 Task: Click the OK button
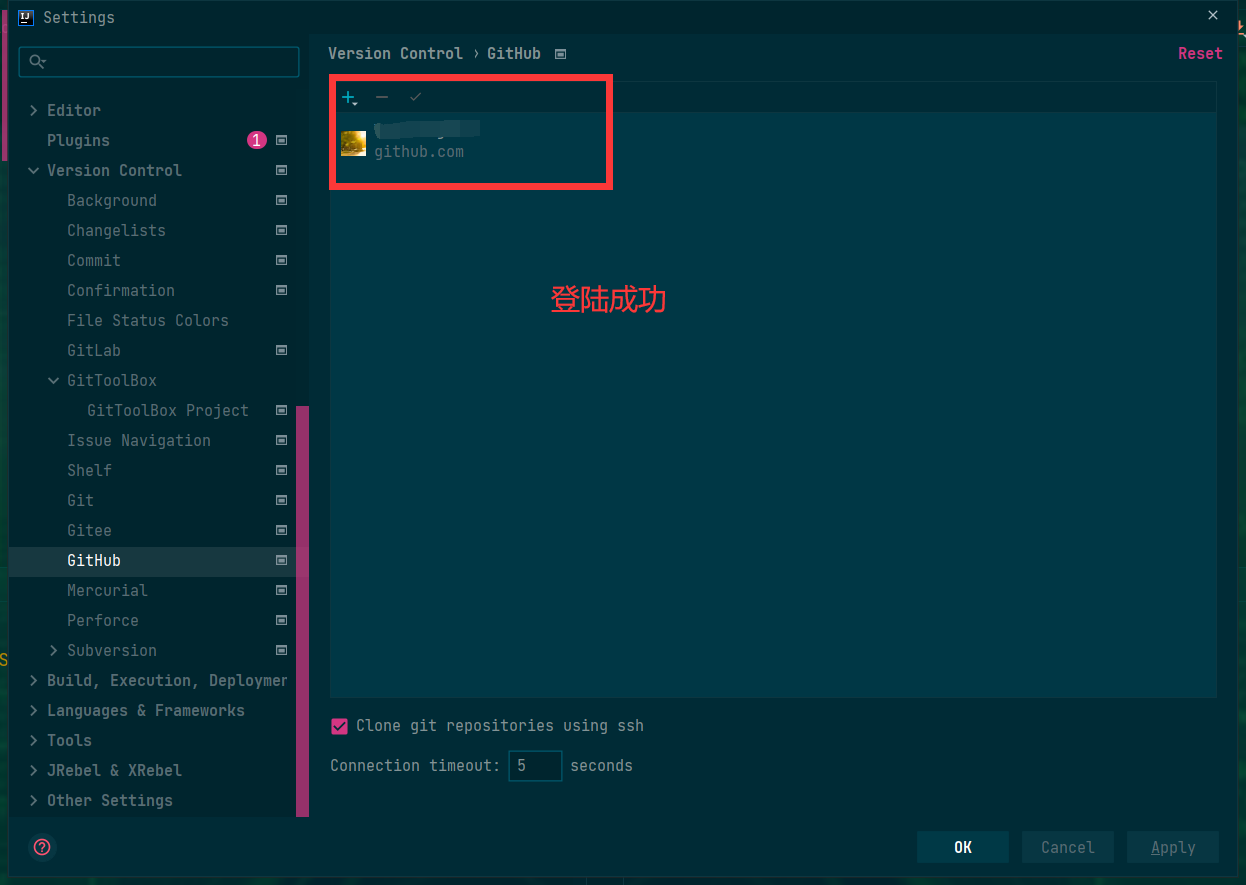tap(963, 847)
